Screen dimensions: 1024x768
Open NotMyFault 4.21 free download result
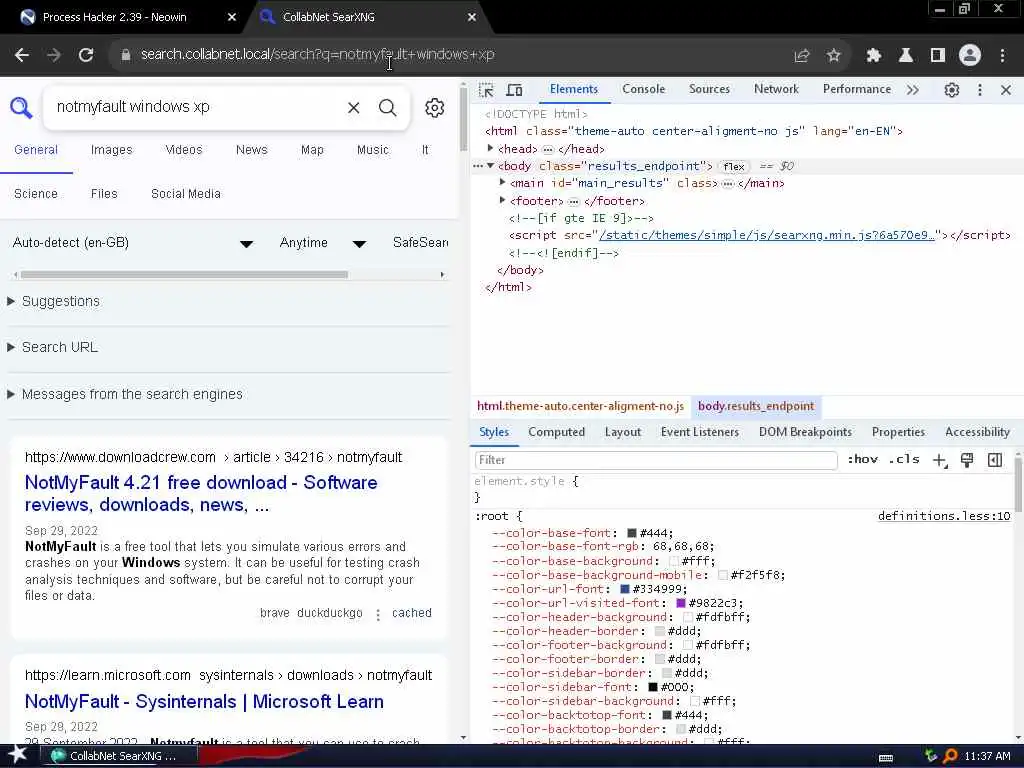pyautogui.click(x=201, y=494)
